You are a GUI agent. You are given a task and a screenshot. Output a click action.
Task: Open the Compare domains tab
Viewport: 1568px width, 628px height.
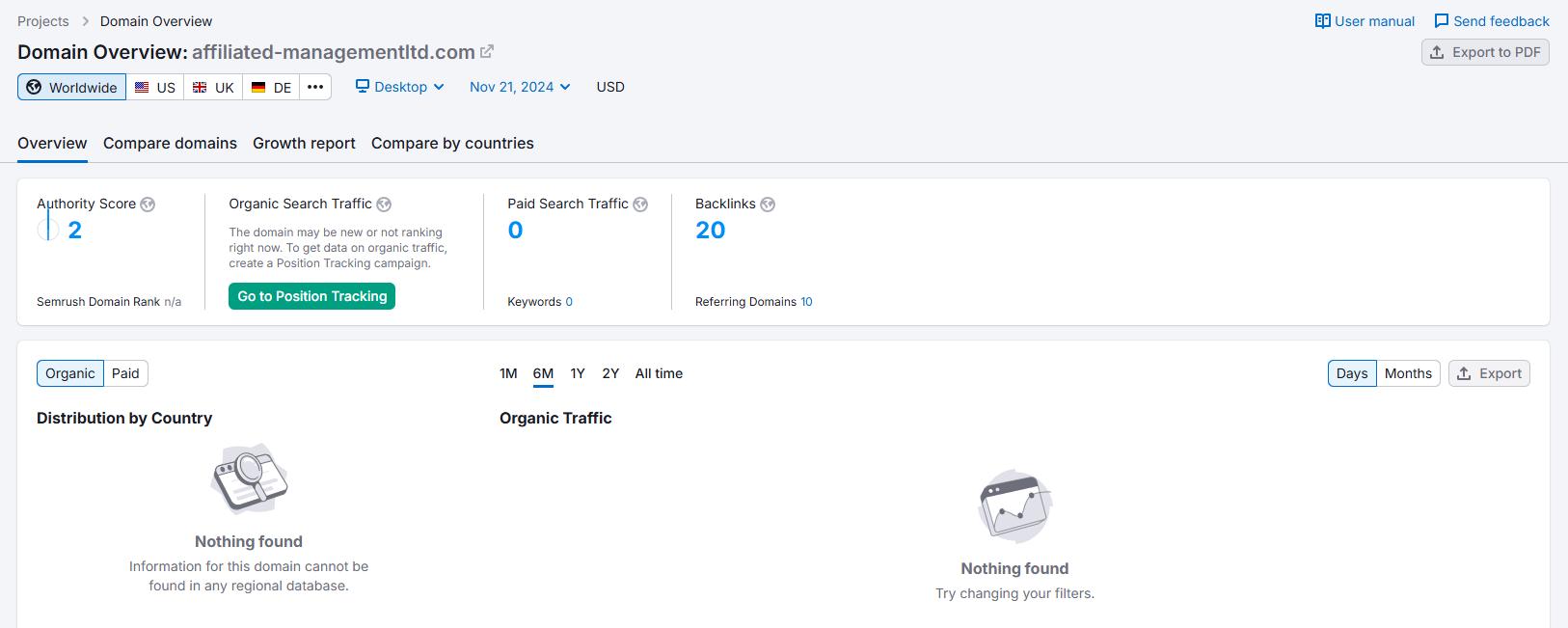170,143
